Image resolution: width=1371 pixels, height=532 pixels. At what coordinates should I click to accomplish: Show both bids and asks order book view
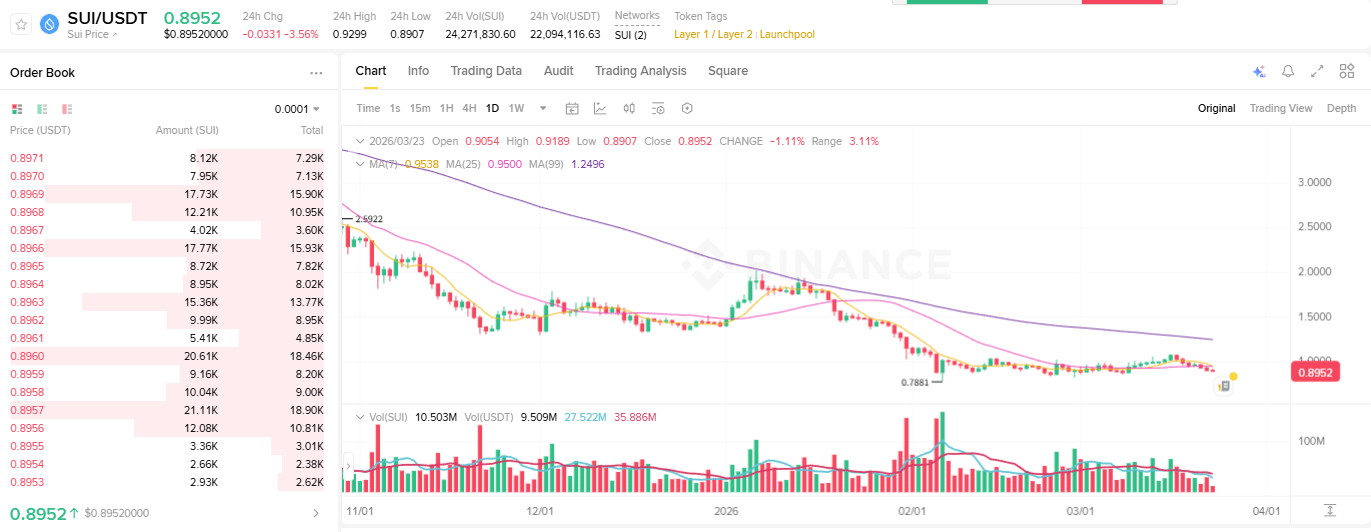17,108
